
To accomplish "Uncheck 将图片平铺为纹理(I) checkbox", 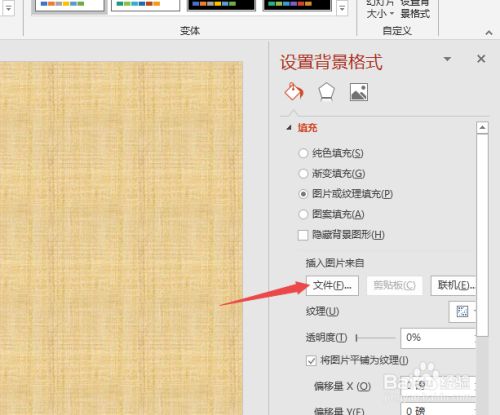I will coord(311,361).
